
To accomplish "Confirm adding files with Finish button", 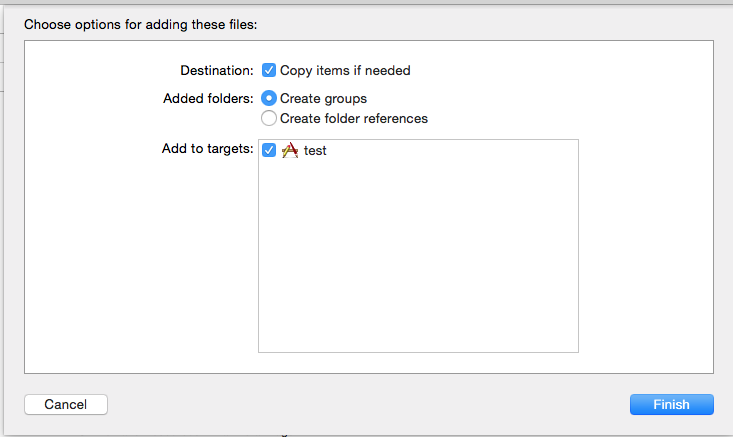I will [x=672, y=404].
